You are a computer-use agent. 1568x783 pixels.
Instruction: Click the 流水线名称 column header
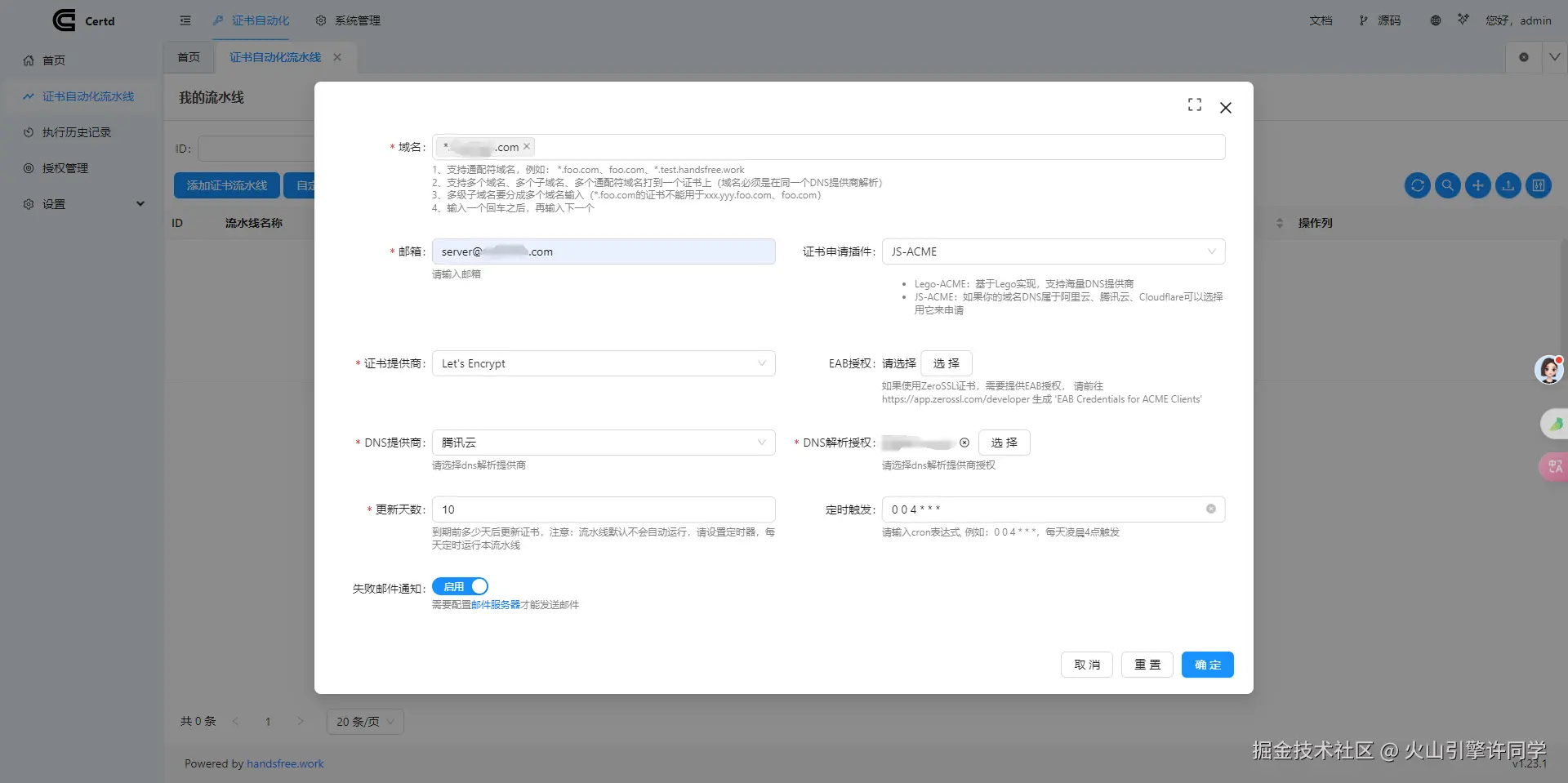coord(254,223)
